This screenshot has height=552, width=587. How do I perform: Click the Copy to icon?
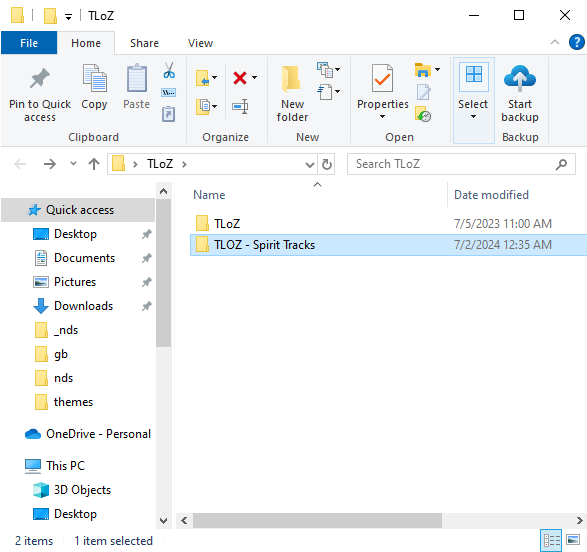[x=203, y=107]
